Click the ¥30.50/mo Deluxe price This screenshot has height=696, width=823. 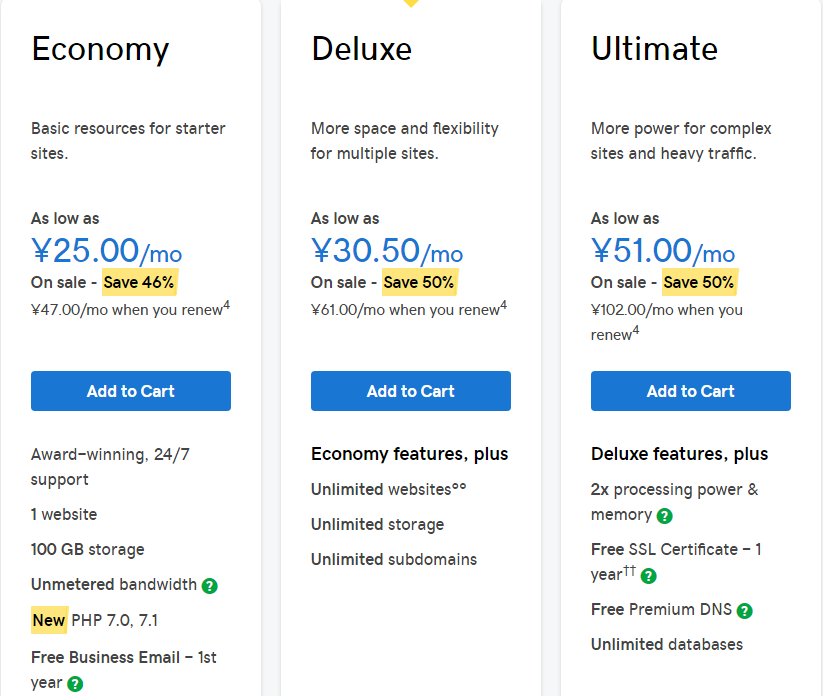[x=387, y=251]
